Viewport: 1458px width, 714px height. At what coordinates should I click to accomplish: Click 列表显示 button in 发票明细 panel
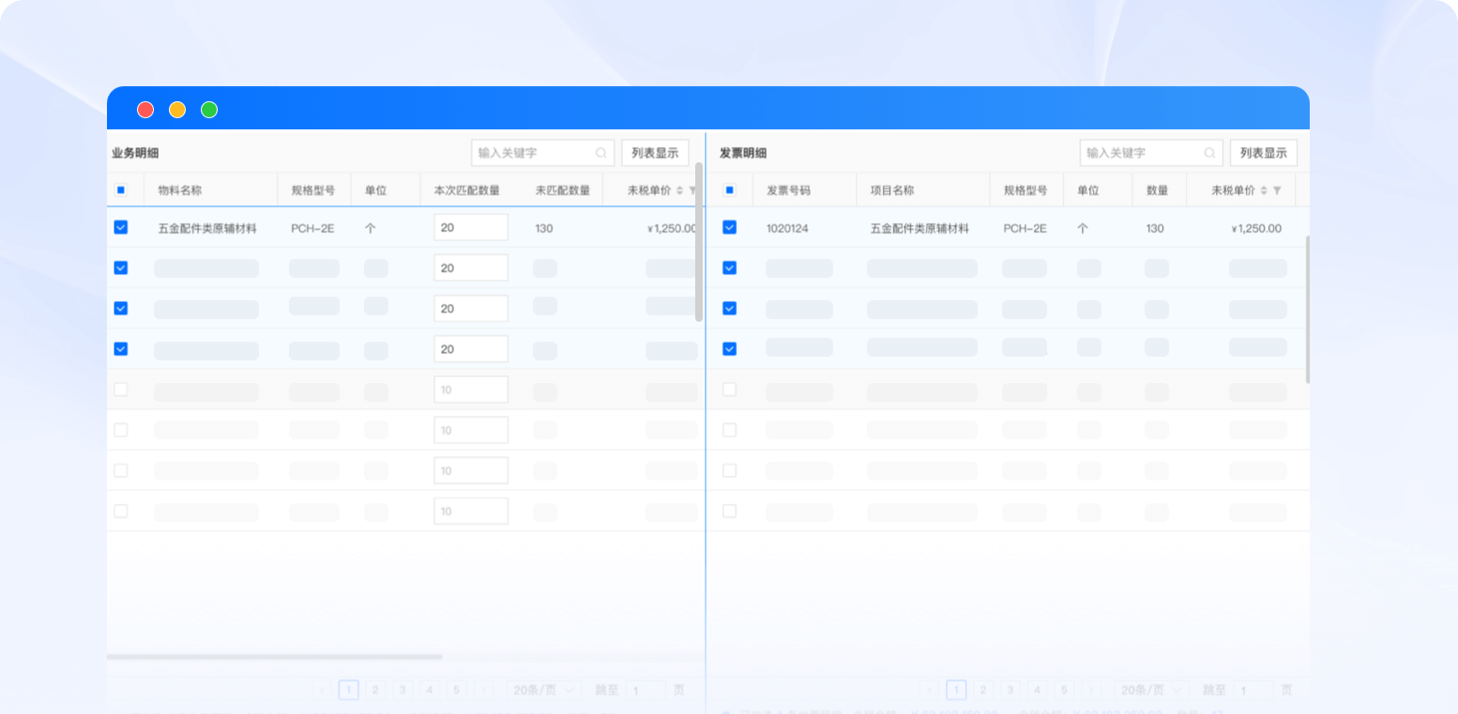(1263, 153)
